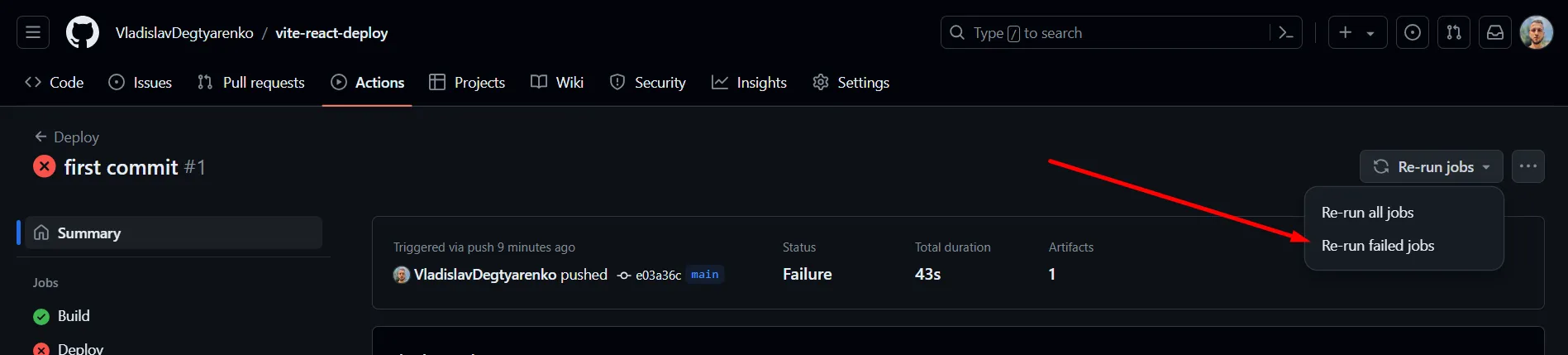This screenshot has height=355, width=1568.
Task: Go to GitHub homepage via Octocat logo
Action: click(83, 33)
